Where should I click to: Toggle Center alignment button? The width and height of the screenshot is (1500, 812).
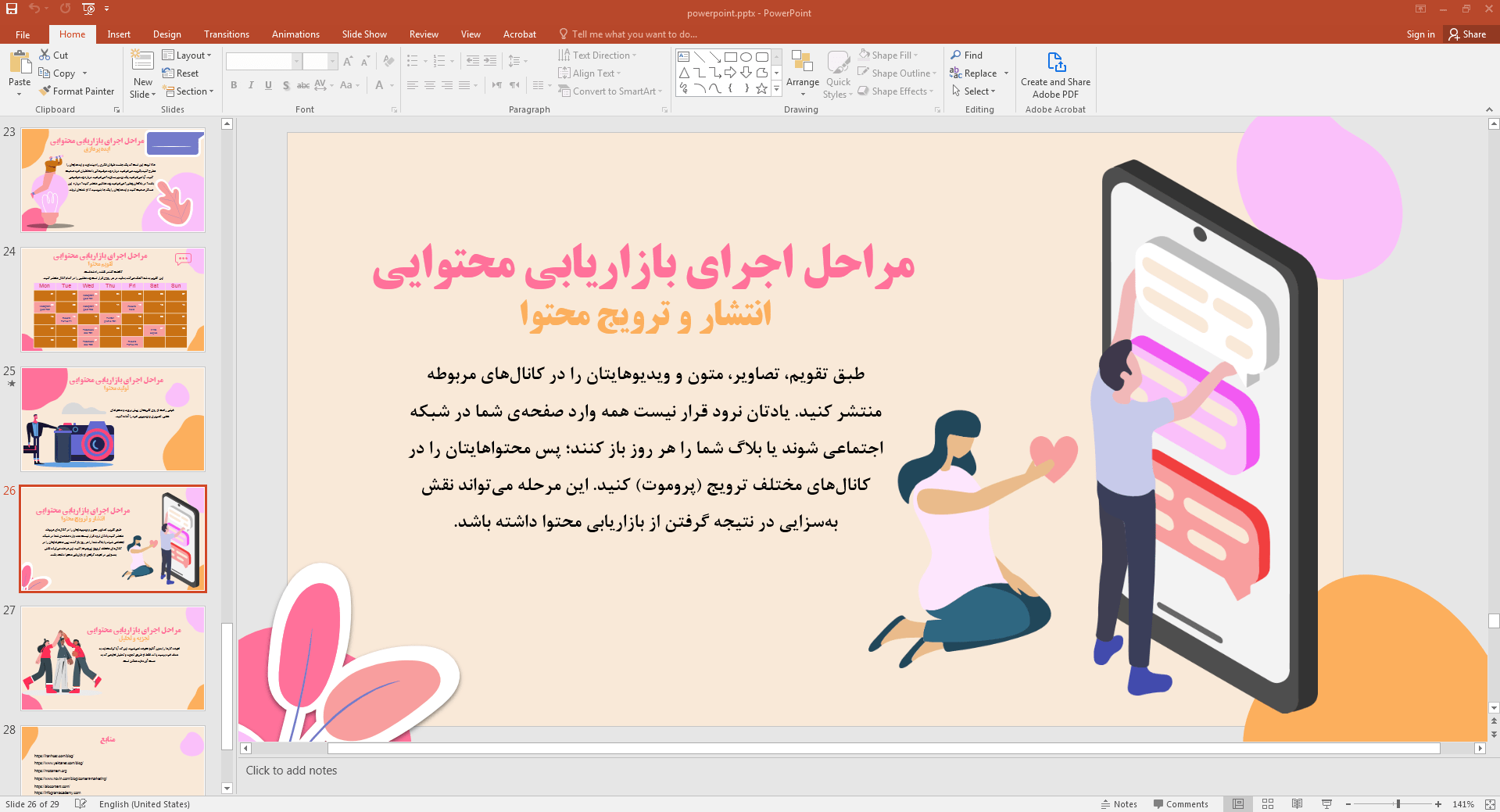tap(430, 84)
